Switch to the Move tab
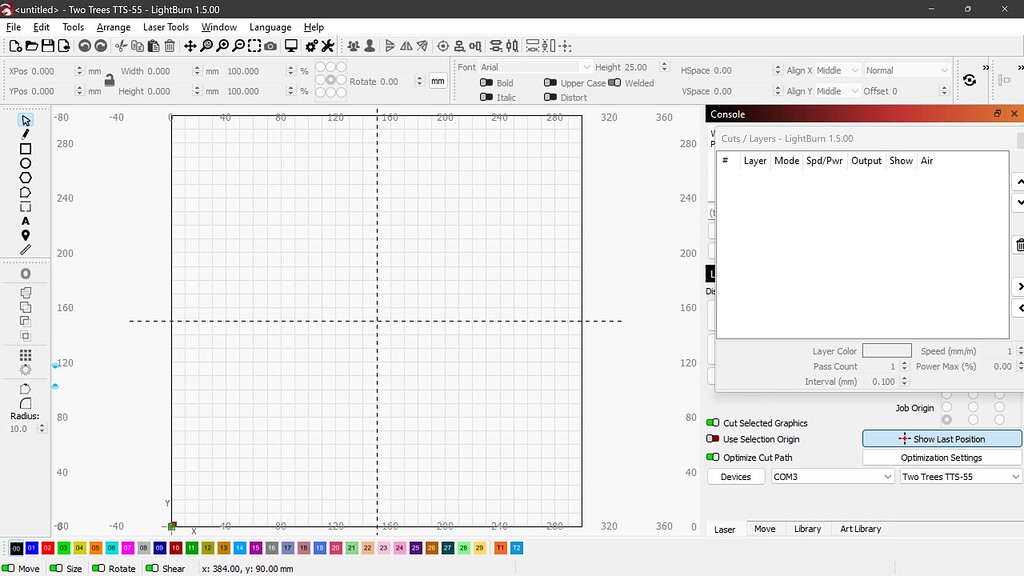Image resolution: width=1024 pixels, height=576 pixels. coord(764,529)
